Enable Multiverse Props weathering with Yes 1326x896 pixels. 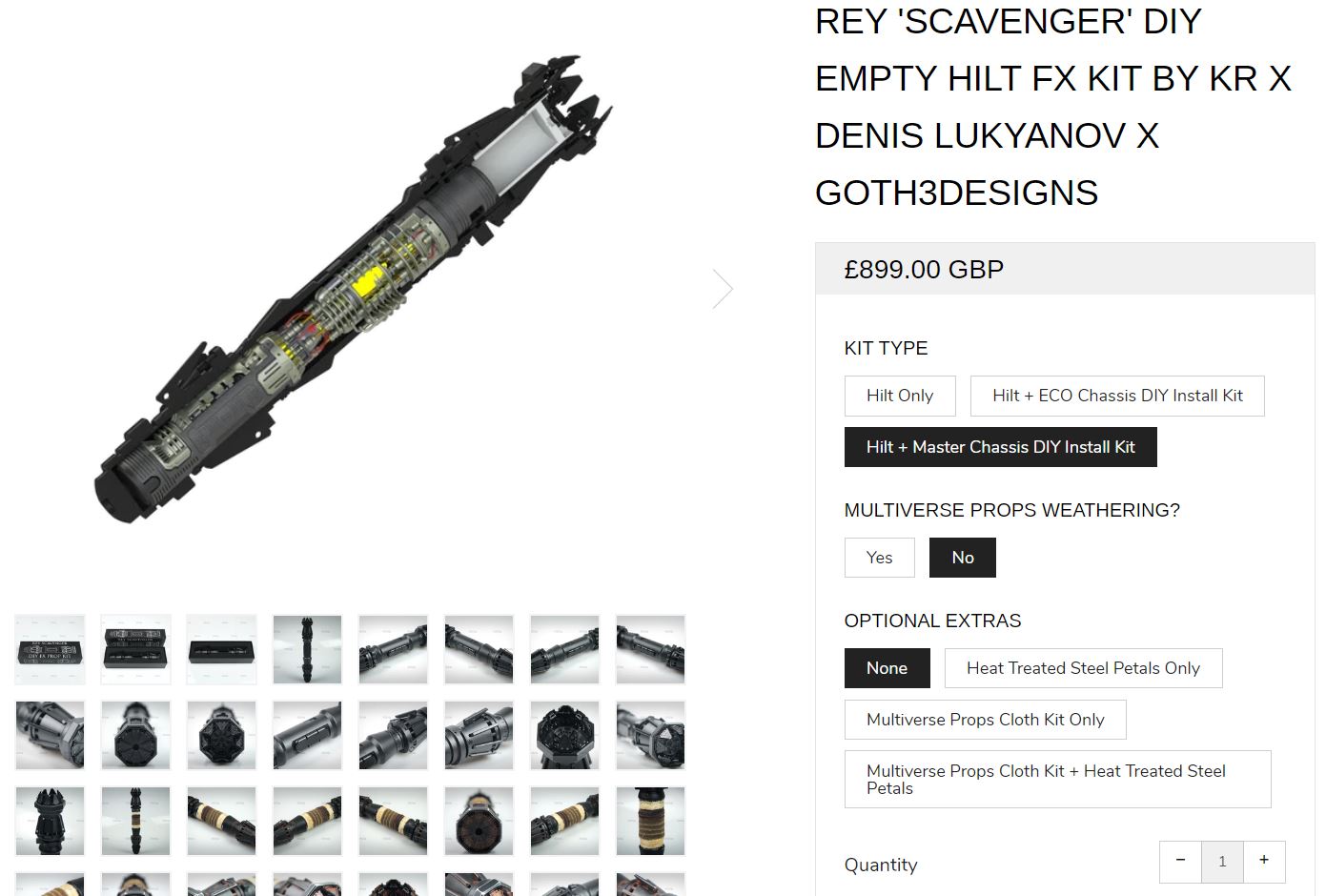[x=879, y=558]
